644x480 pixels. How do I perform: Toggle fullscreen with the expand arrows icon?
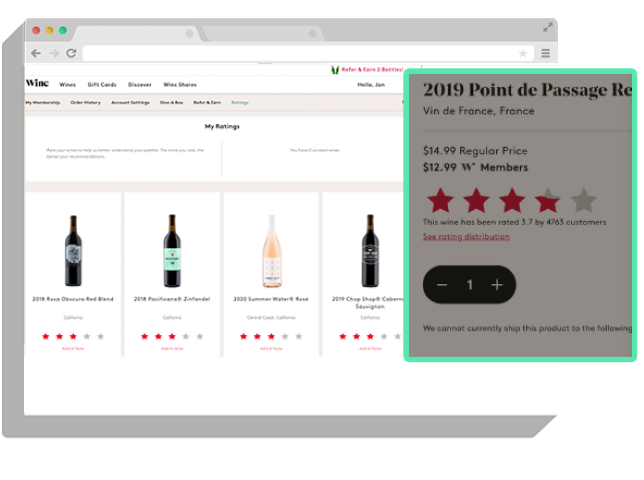click(547, 28)
